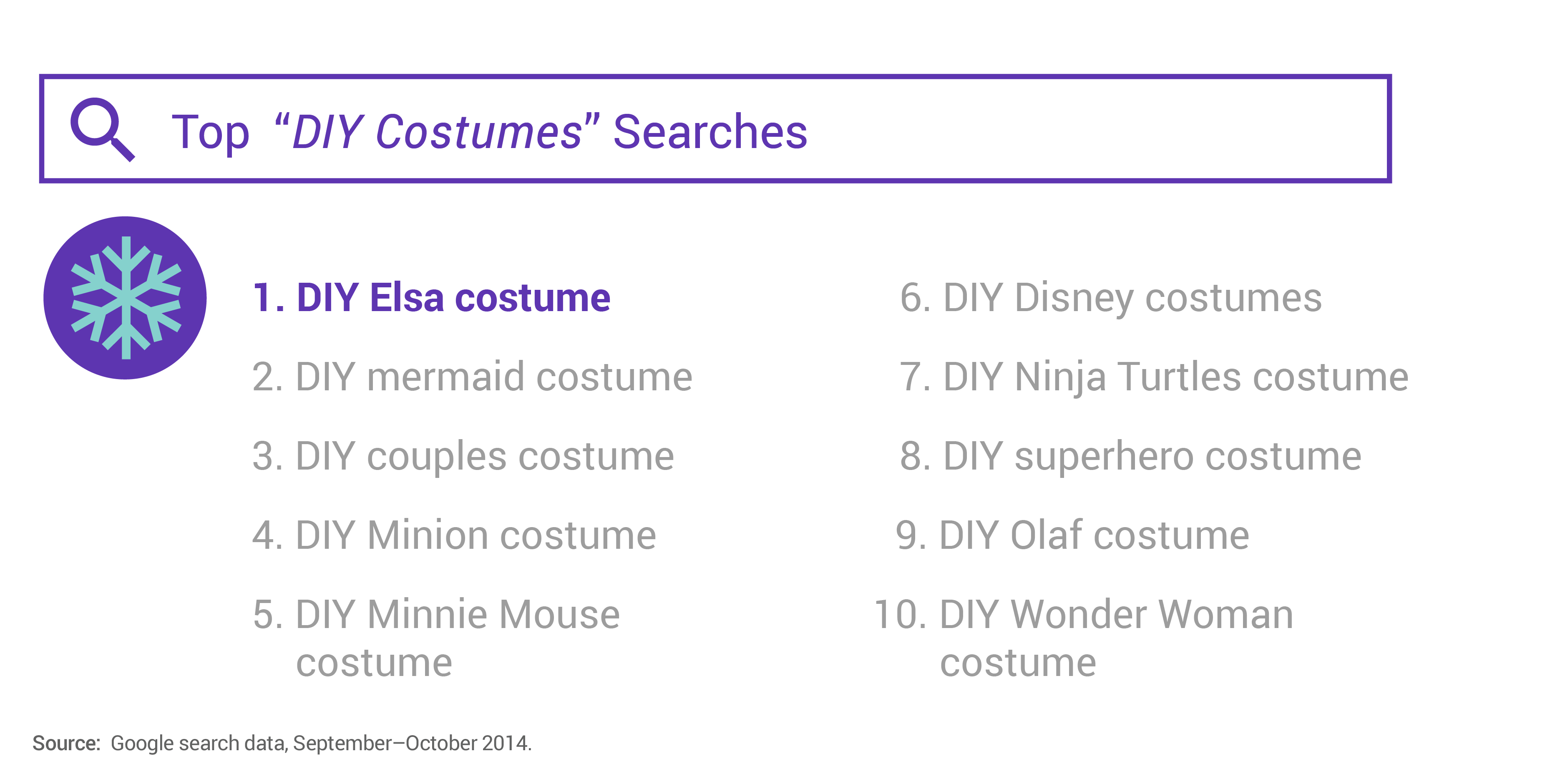Select the italic "DIY Costumes" text

coord(436,131)
